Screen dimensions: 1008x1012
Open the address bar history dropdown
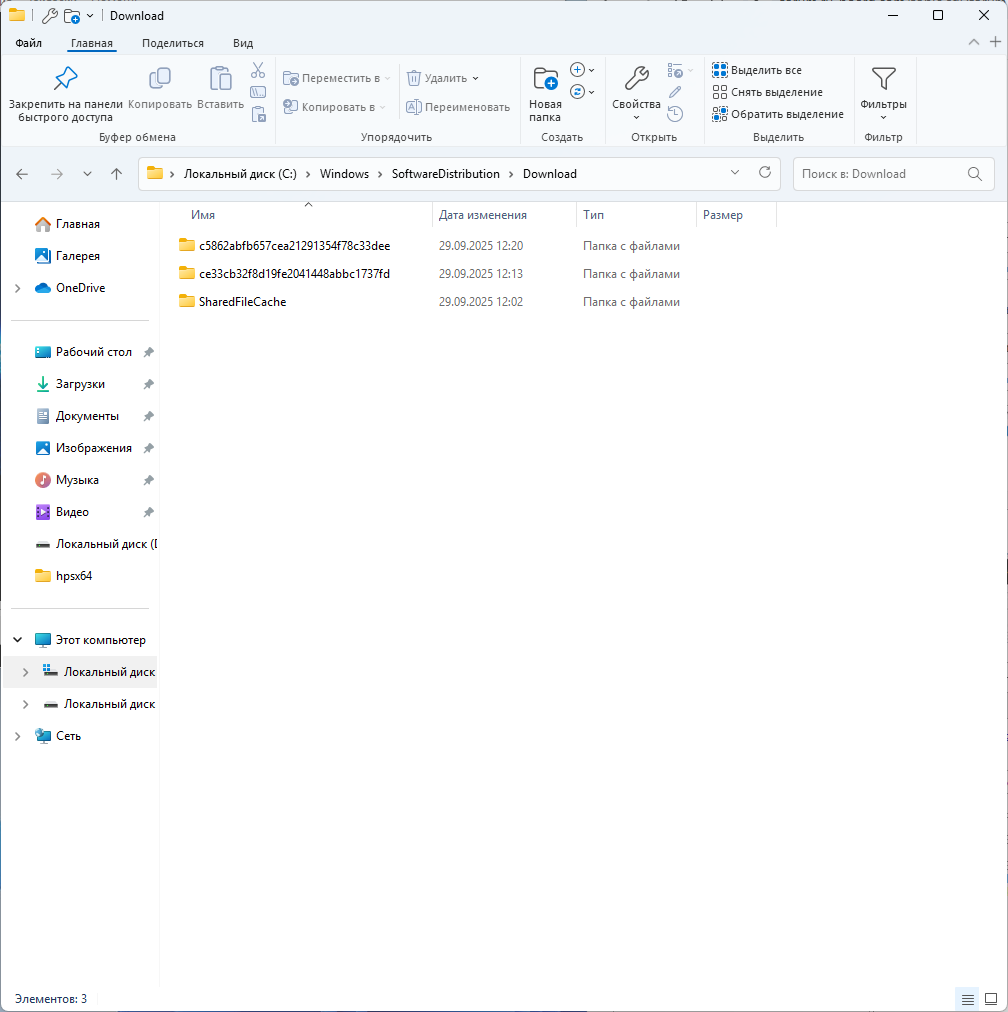coord(735,173)
